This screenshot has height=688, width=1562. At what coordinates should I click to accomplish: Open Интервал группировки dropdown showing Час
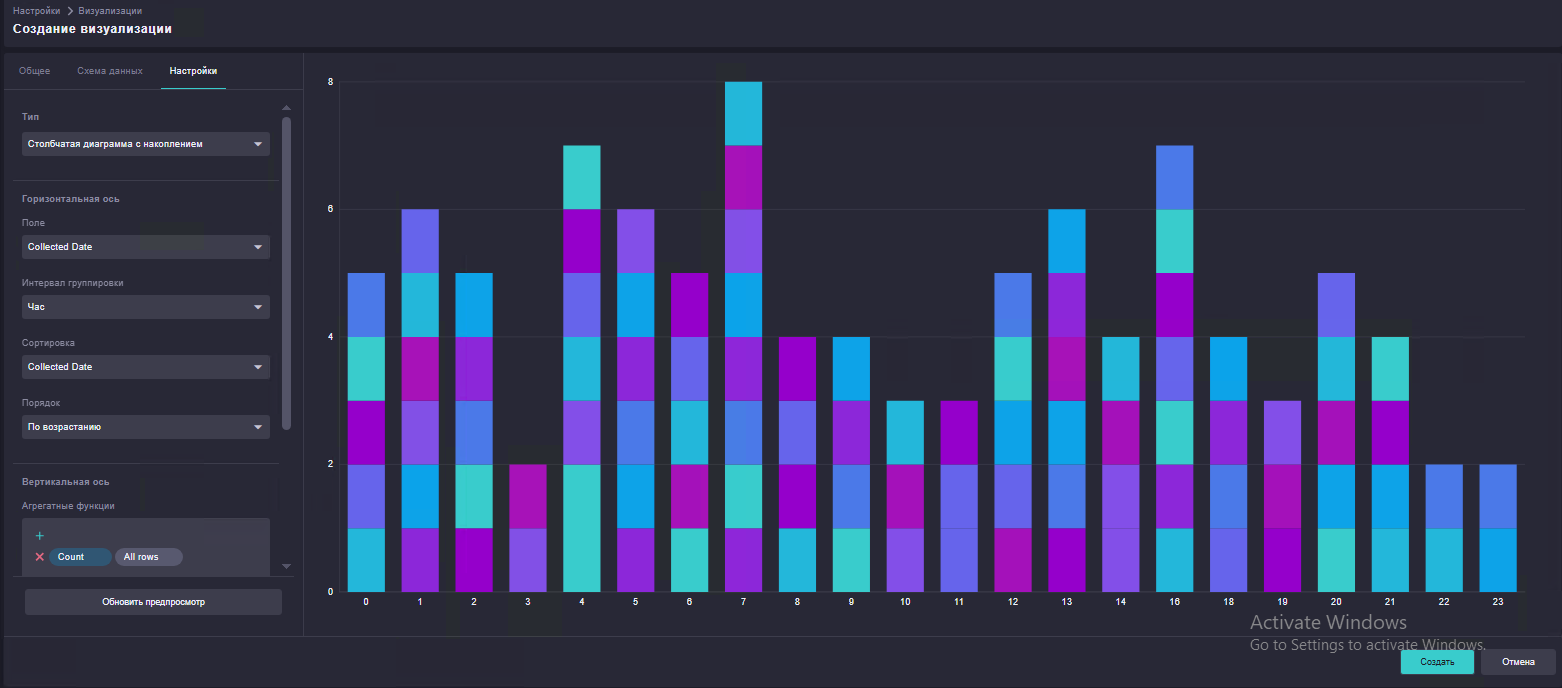[x=146, y=307]
